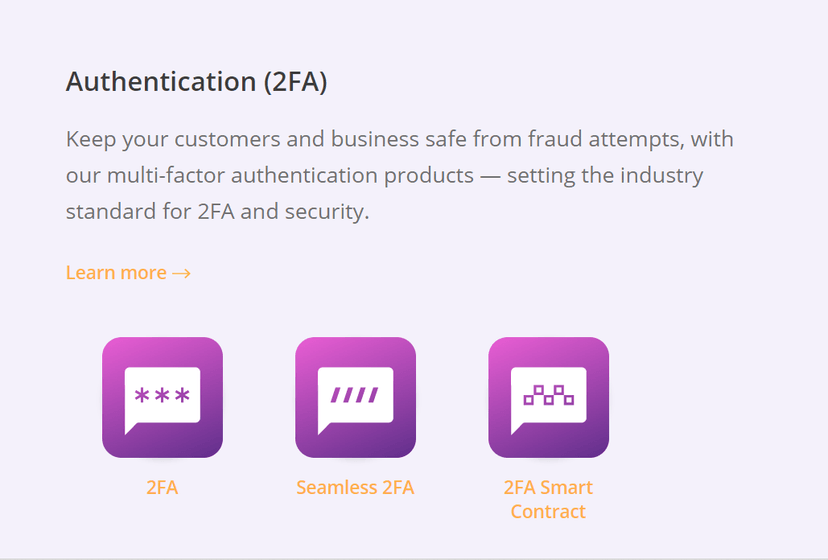
Task: Click the arrow beside Learn more
Action: click(x=182, y=273)
